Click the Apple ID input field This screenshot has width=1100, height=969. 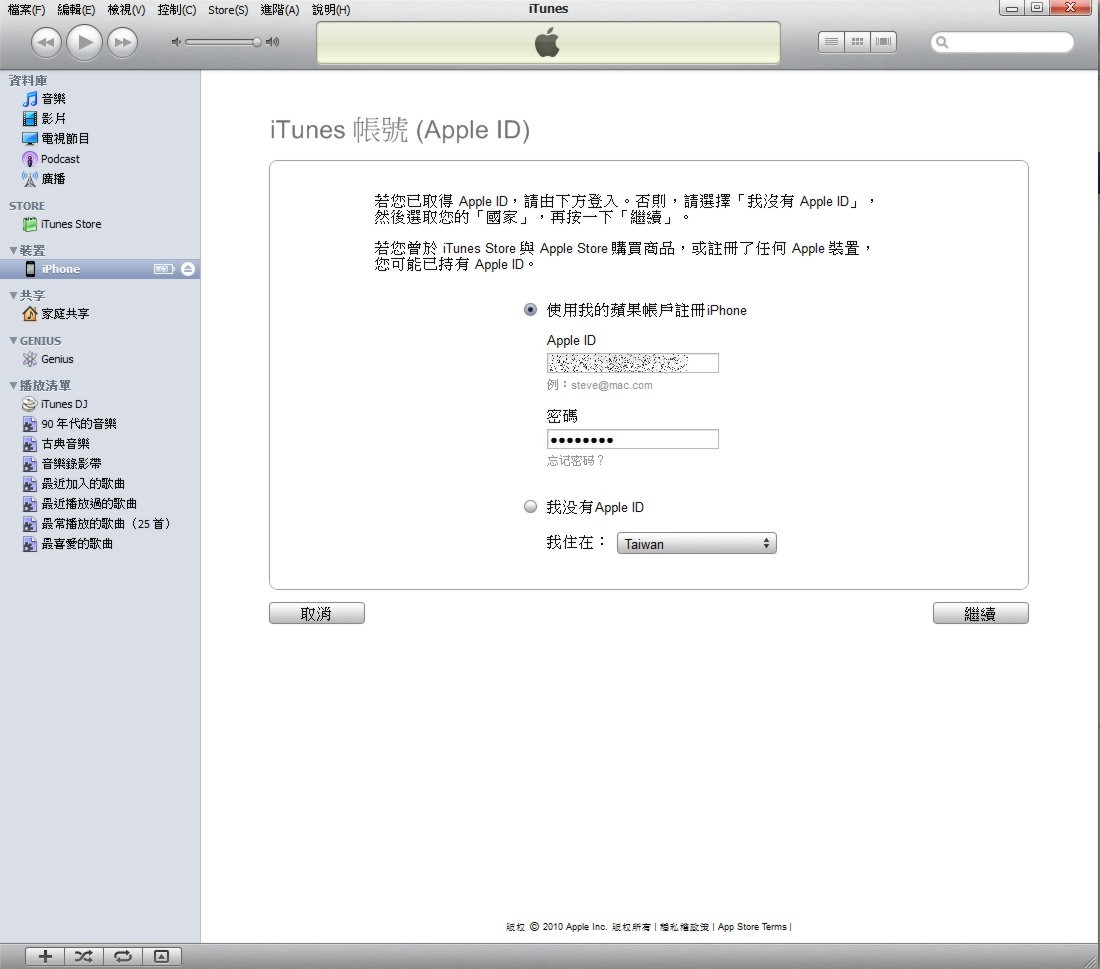point(633,363)
